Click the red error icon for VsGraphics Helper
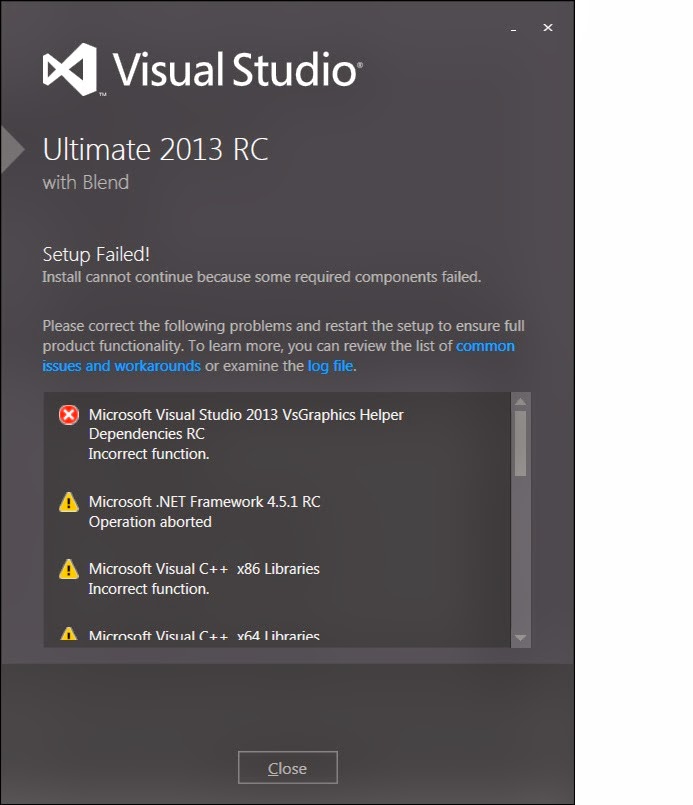This screenshot has width=693, height=805. [x=69, y=415]
